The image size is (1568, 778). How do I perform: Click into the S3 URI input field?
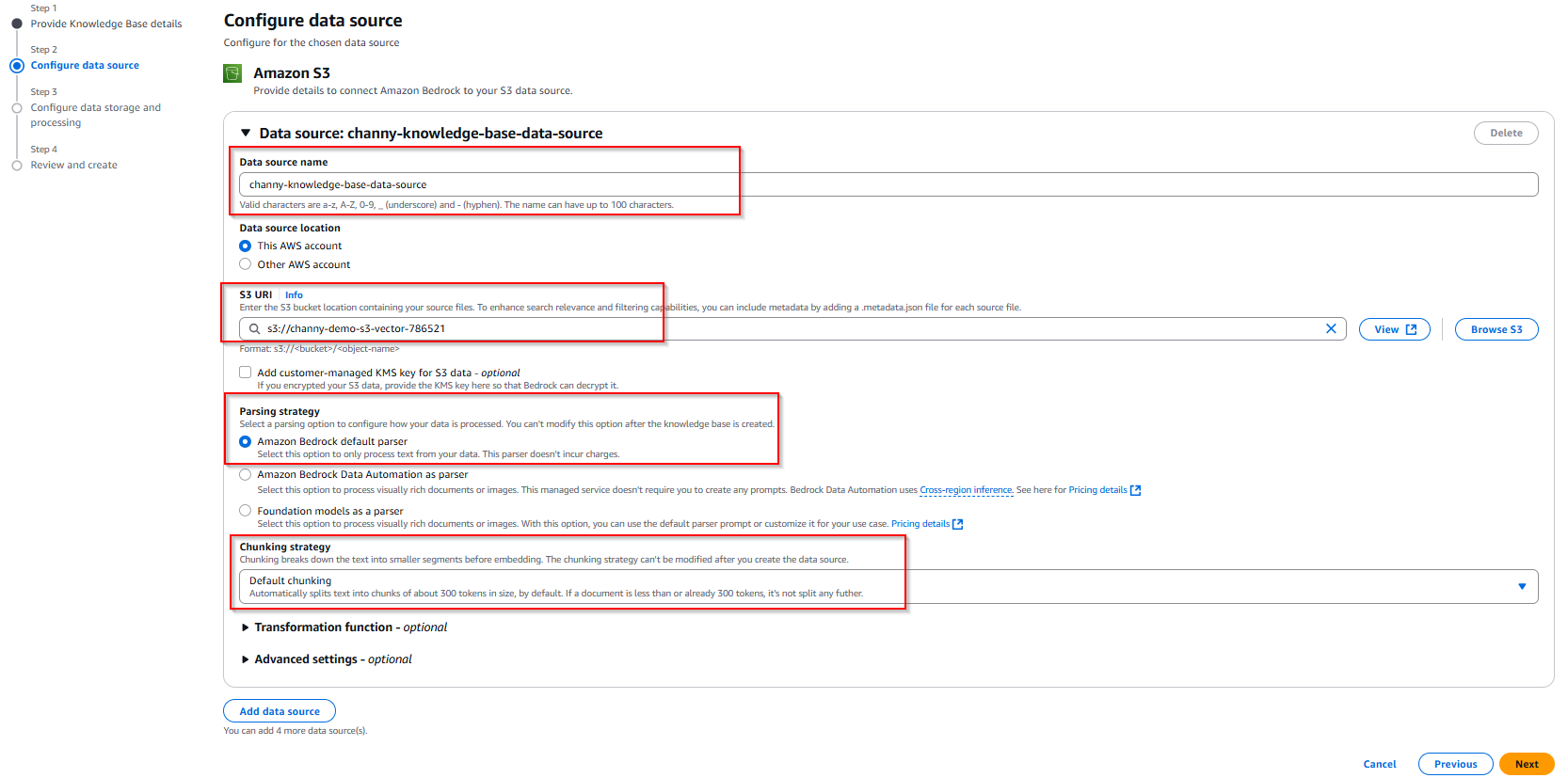click(792, 328)
